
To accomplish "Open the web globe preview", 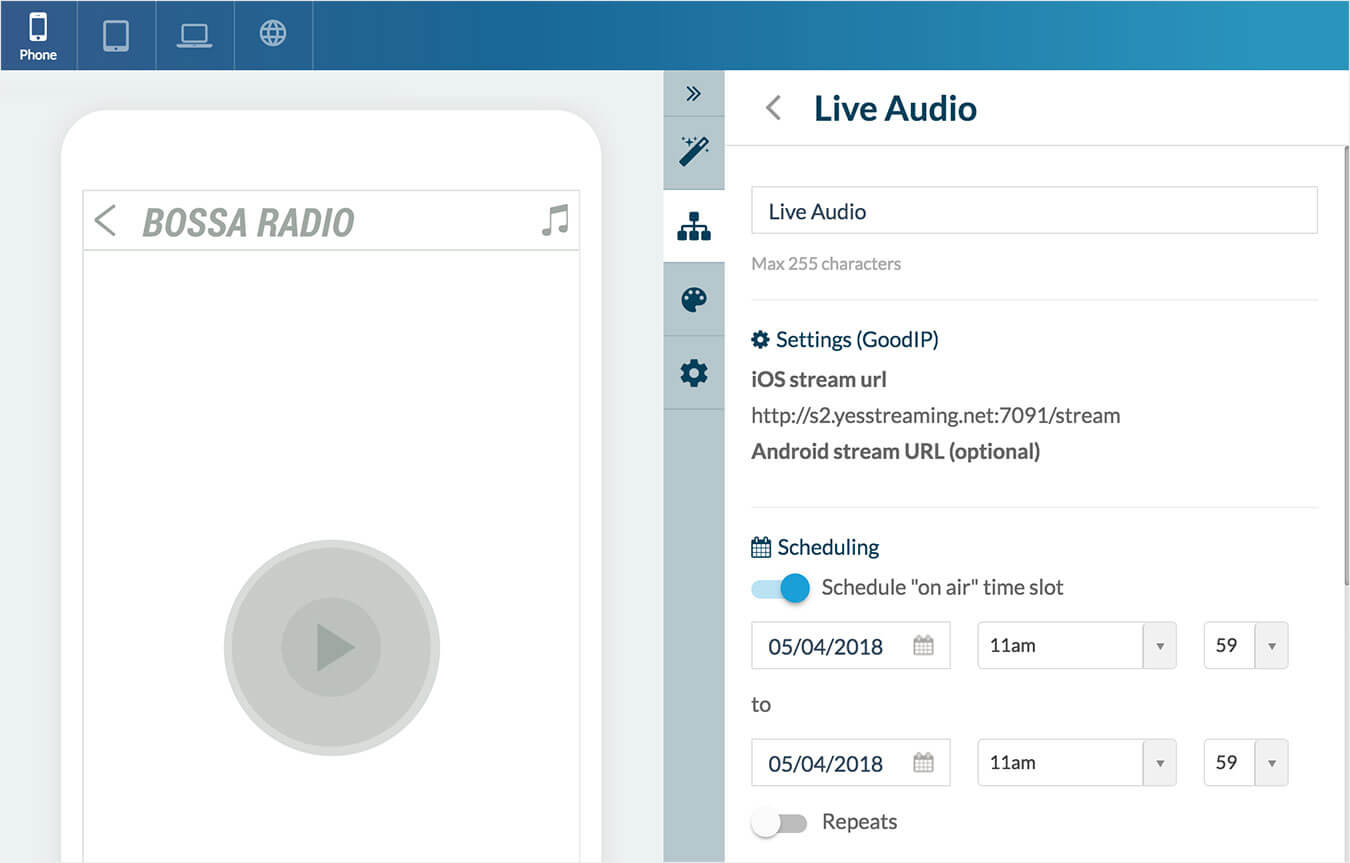I will (273, 34).
